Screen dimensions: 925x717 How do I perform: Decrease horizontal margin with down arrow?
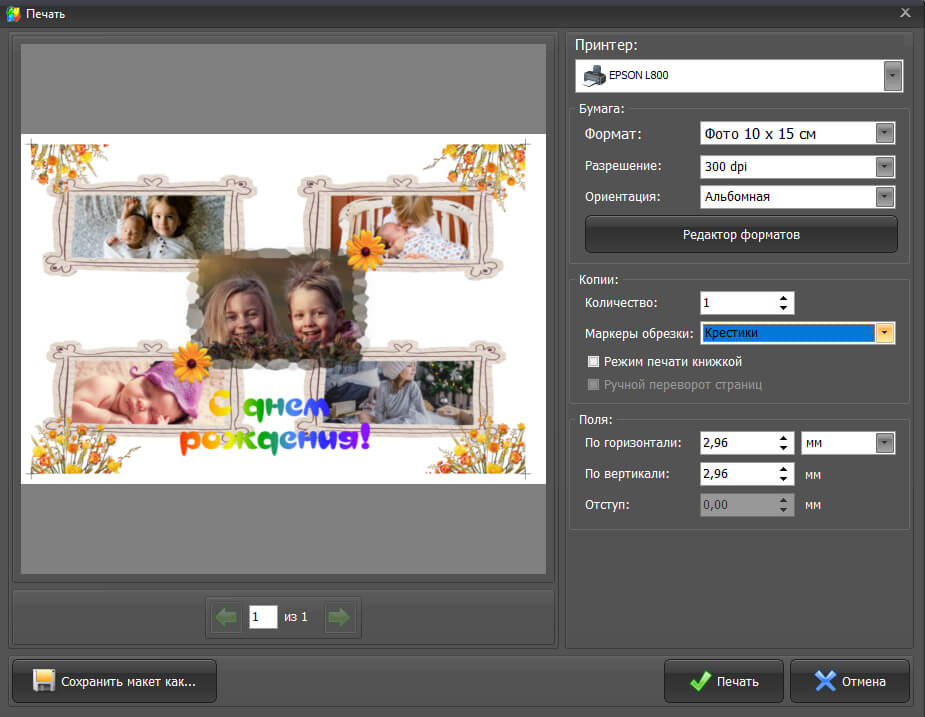click(x=784, y=448)
